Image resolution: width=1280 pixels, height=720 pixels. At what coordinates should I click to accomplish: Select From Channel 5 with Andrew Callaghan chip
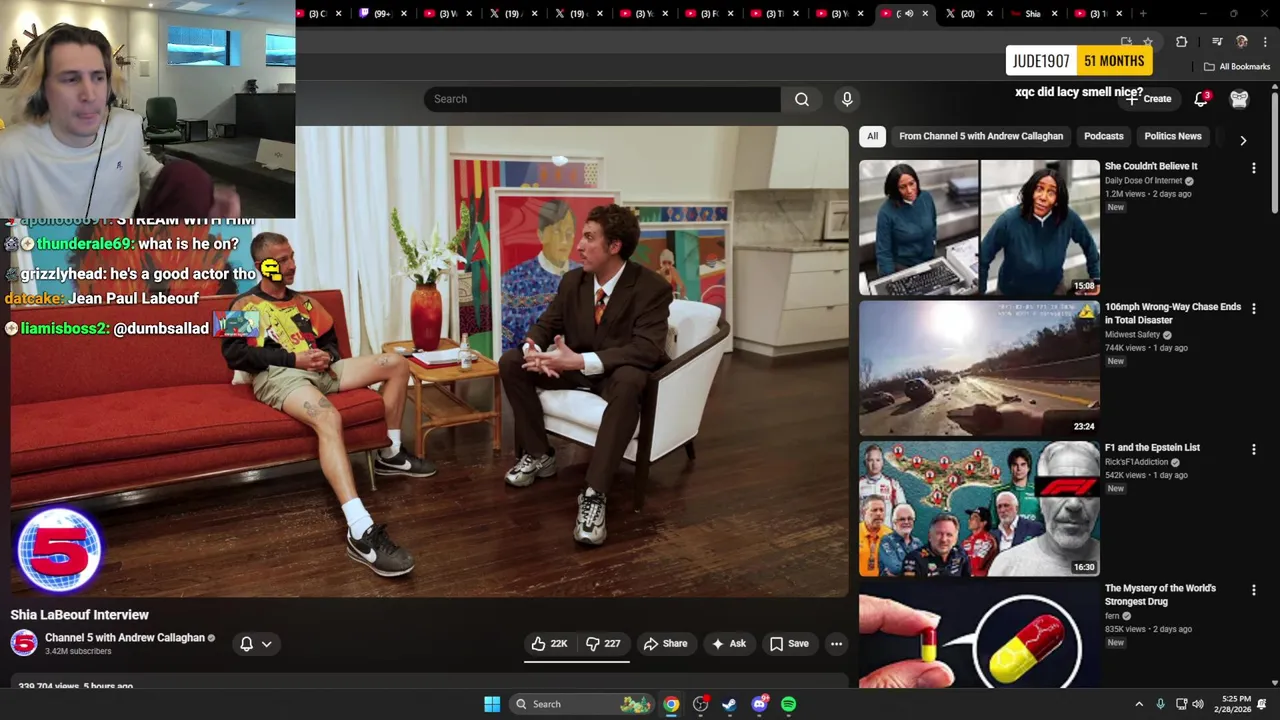click(x=981, y=136)
